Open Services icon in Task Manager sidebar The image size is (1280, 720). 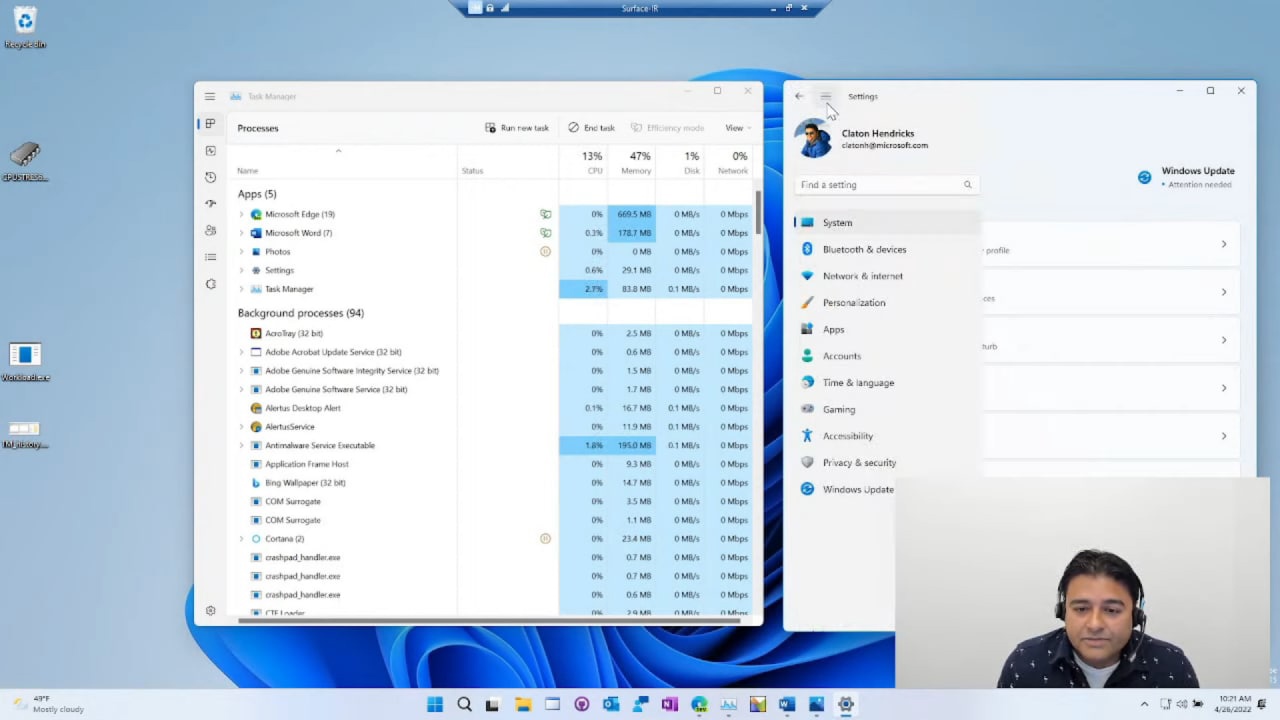coord(210,284)
